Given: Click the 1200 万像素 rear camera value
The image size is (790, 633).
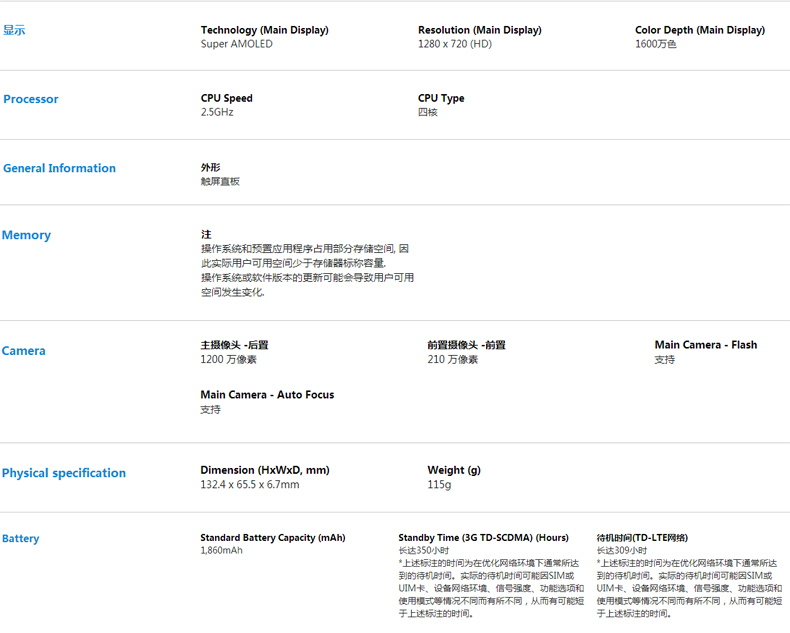Looking at the screenshot, I should (228, 359).
